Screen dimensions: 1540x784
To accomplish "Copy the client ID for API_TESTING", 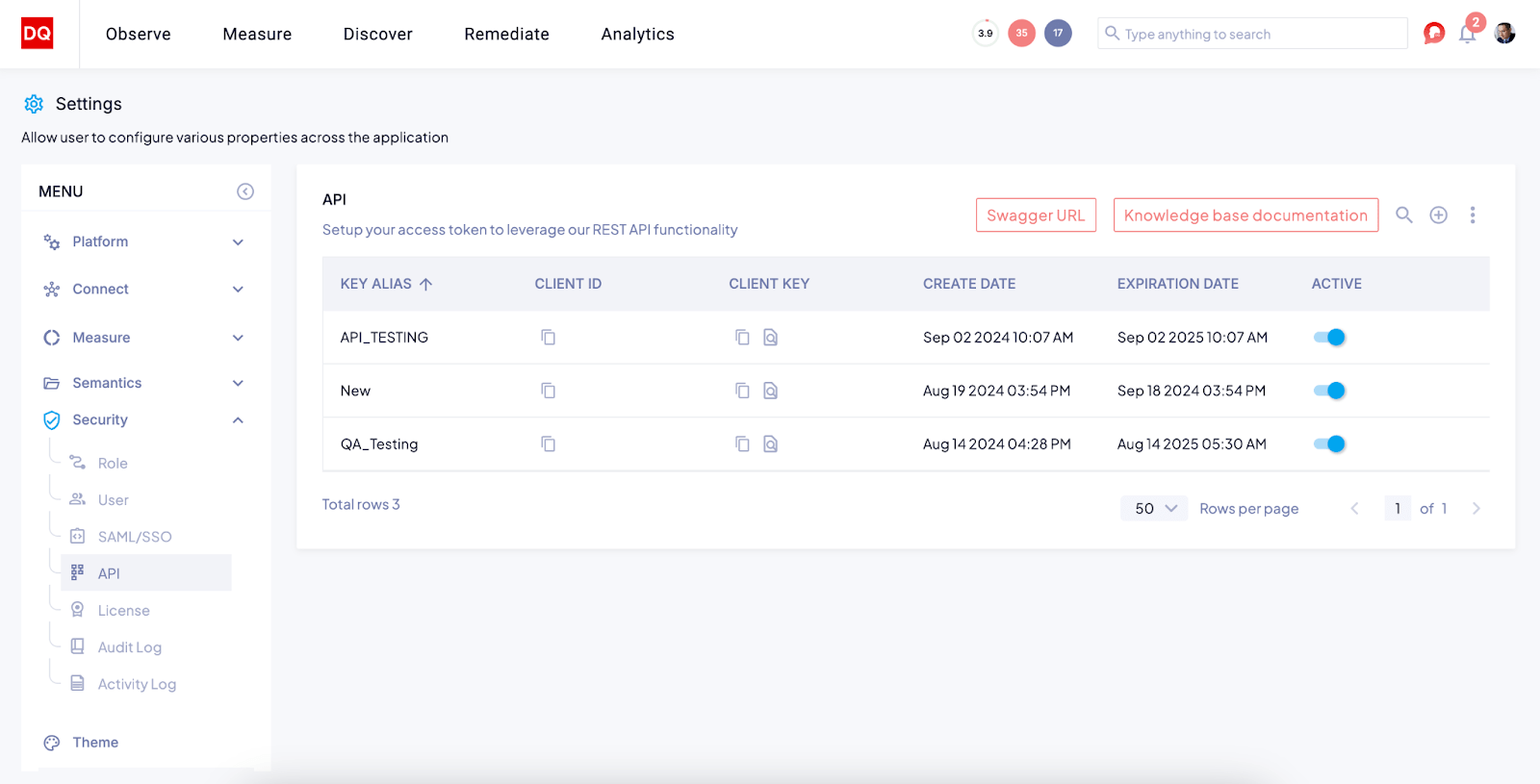I will click(548, 338).
